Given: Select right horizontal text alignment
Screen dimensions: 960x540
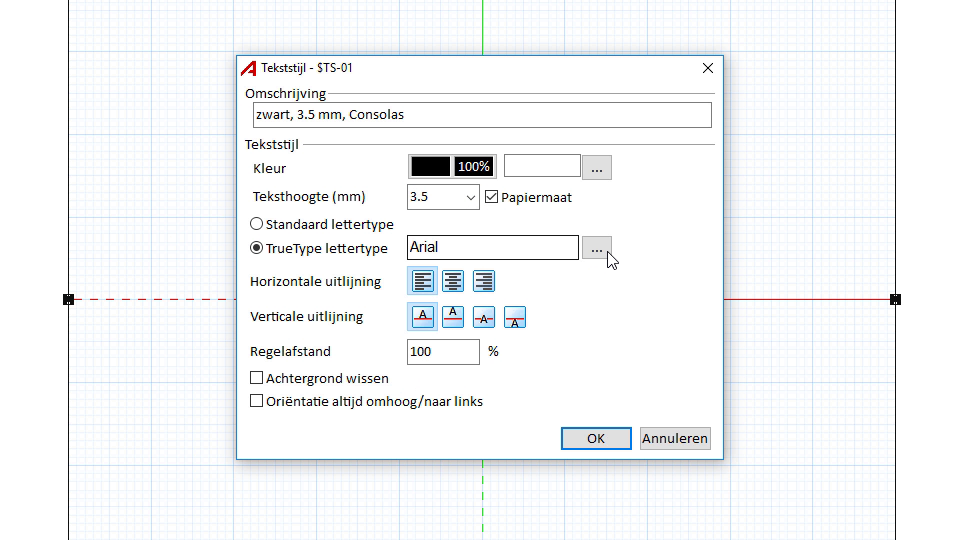Looking at the screenshot, I should (x=484, y=282).
